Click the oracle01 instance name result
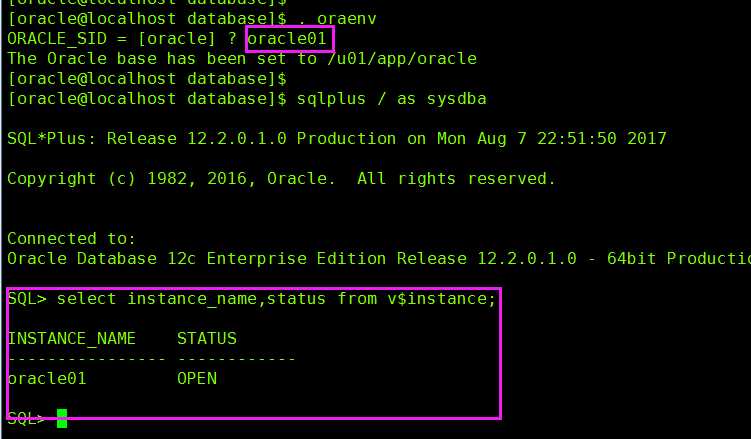751x439 pixels. [47, 378]
